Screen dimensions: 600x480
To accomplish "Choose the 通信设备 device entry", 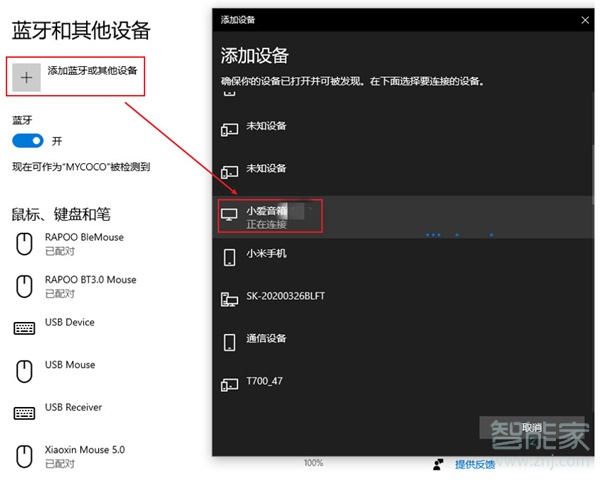I will click(x=266, y=339).
